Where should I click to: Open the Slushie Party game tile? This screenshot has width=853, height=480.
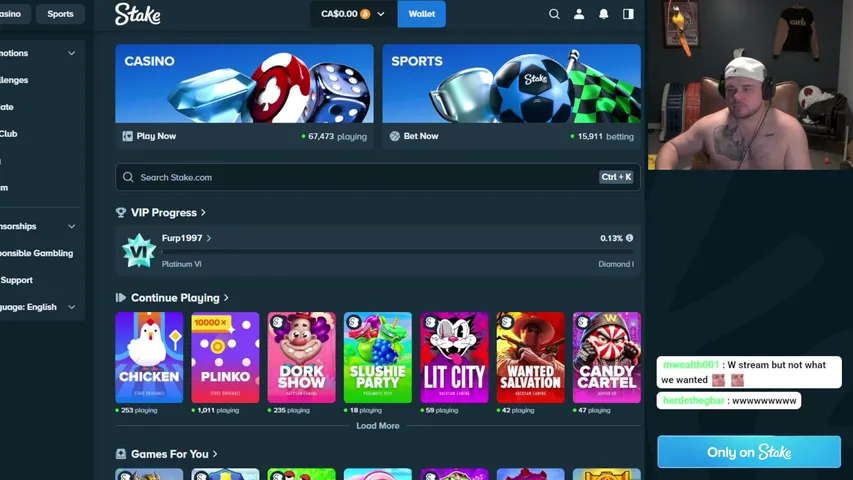pyautogui.click(x=378, y=358)
